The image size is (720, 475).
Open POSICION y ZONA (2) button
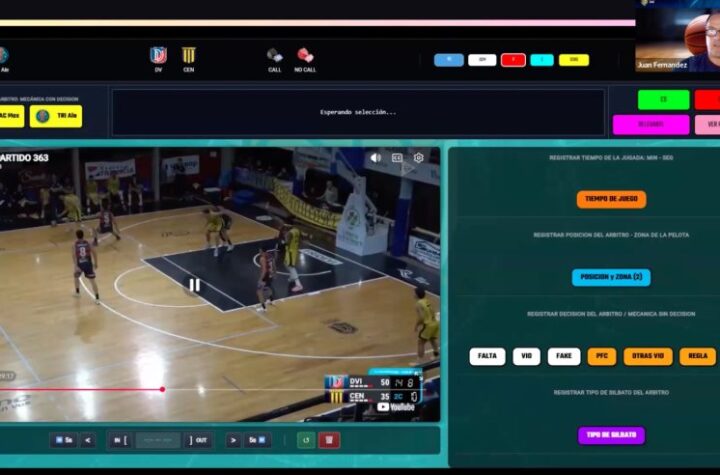pos(611,277)
